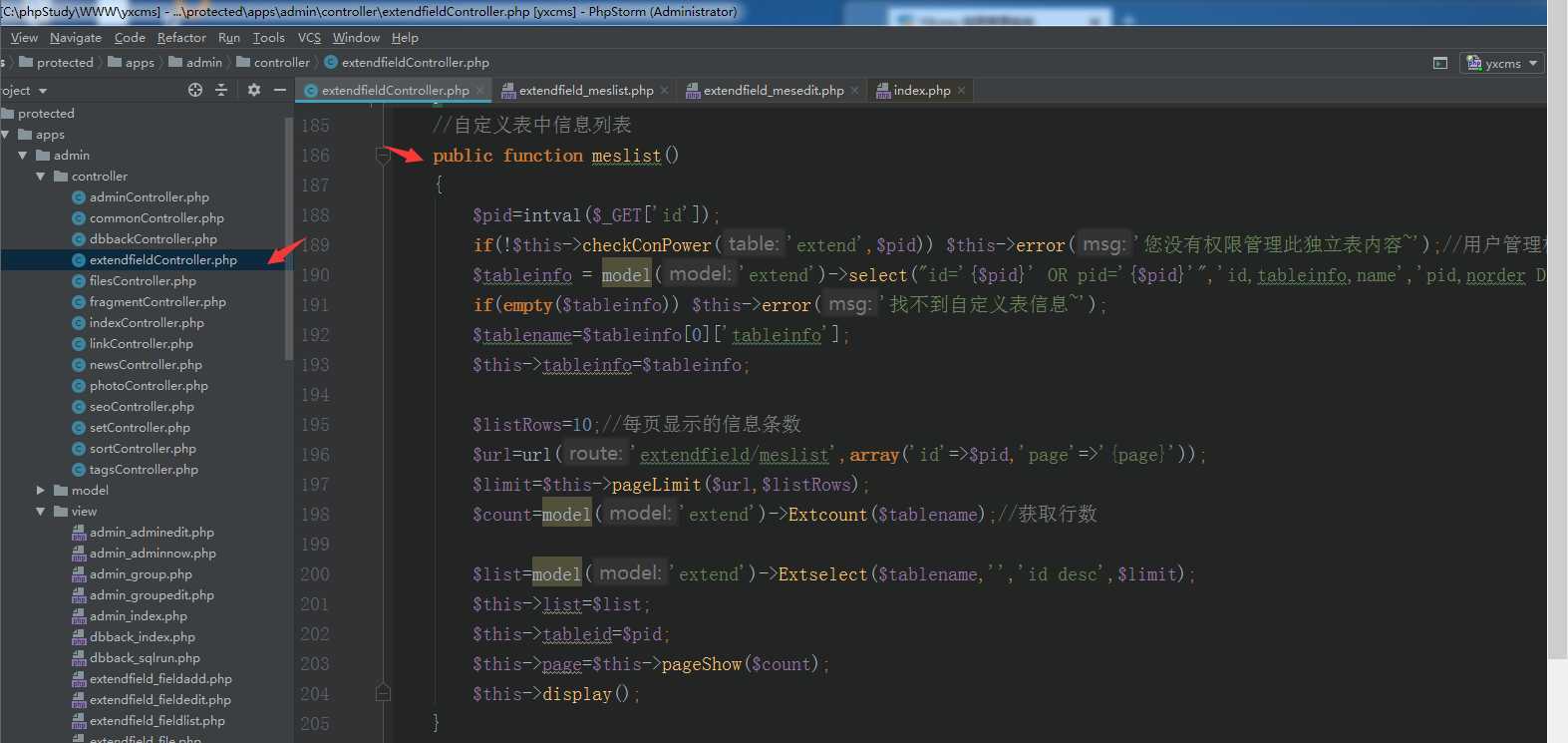Screen dimensions: 1568x743
Task: Click the locate-in-project target icon
Action: 195,90
